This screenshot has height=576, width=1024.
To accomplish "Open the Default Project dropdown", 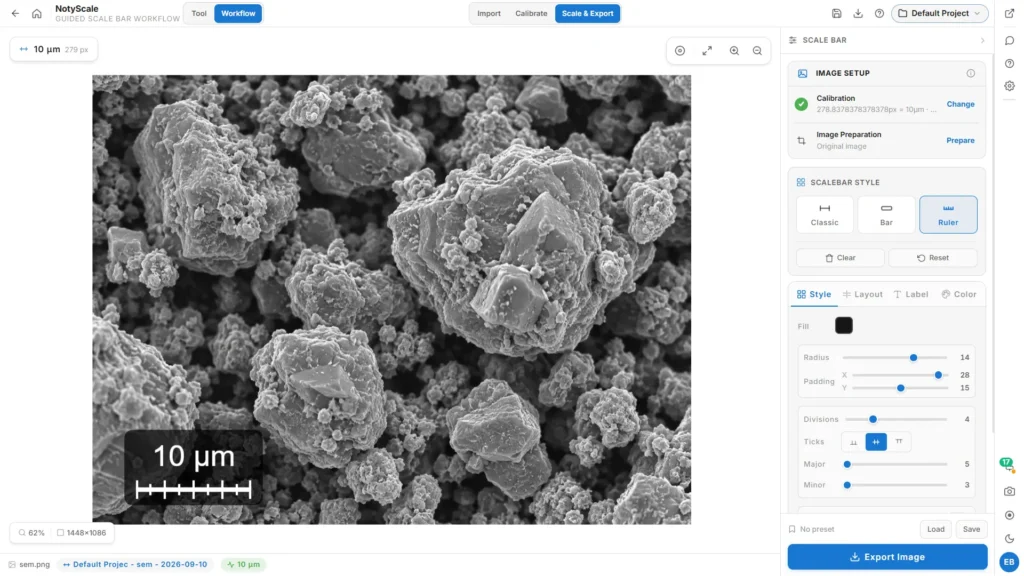I will (x=939, y=13).
